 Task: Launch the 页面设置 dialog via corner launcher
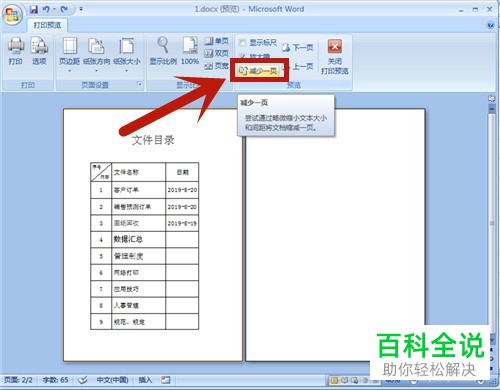(139, 84)
